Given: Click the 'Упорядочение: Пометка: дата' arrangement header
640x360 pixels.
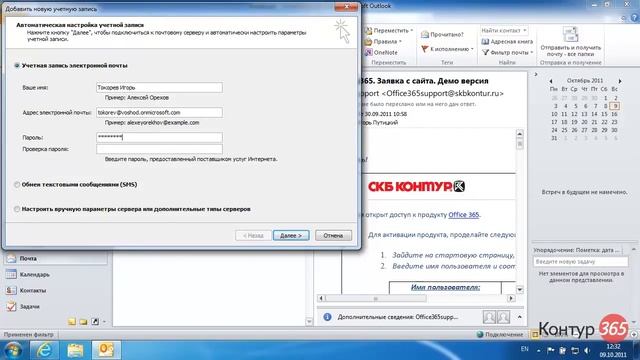Looking at the screenshot, I should [x=577, y=250].
